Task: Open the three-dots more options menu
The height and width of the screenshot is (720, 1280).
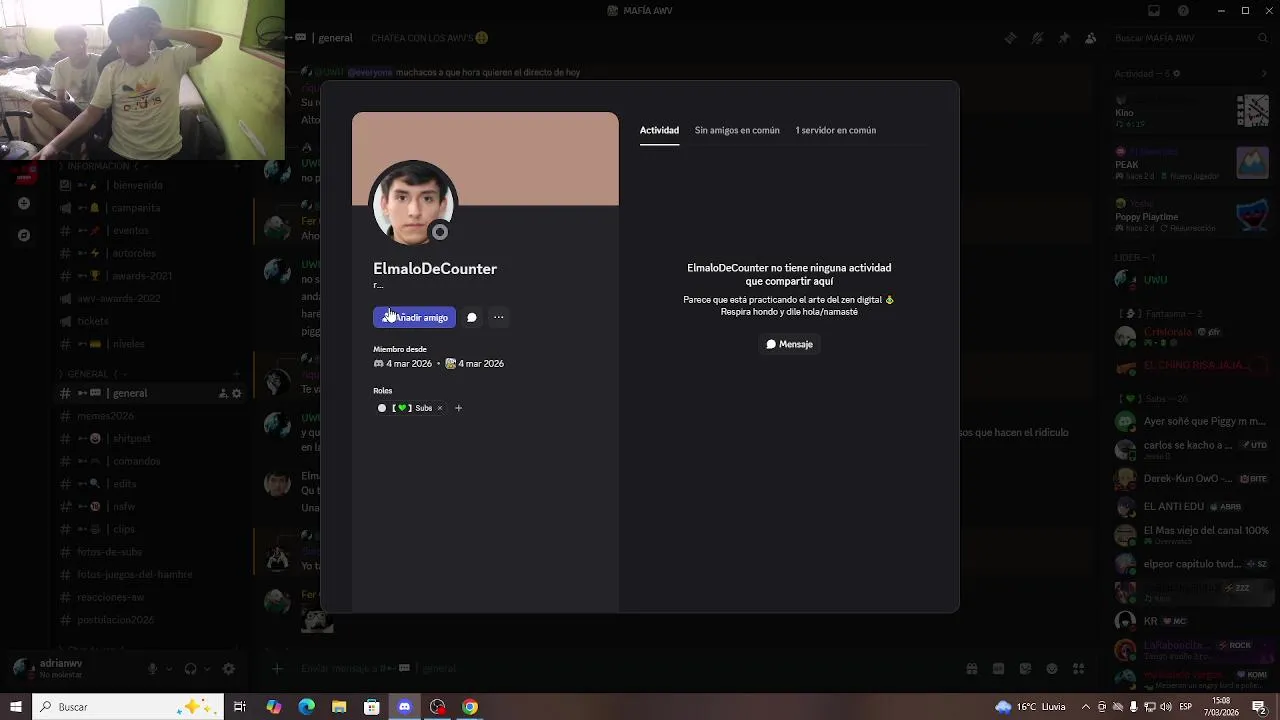Action: point(498,317)
